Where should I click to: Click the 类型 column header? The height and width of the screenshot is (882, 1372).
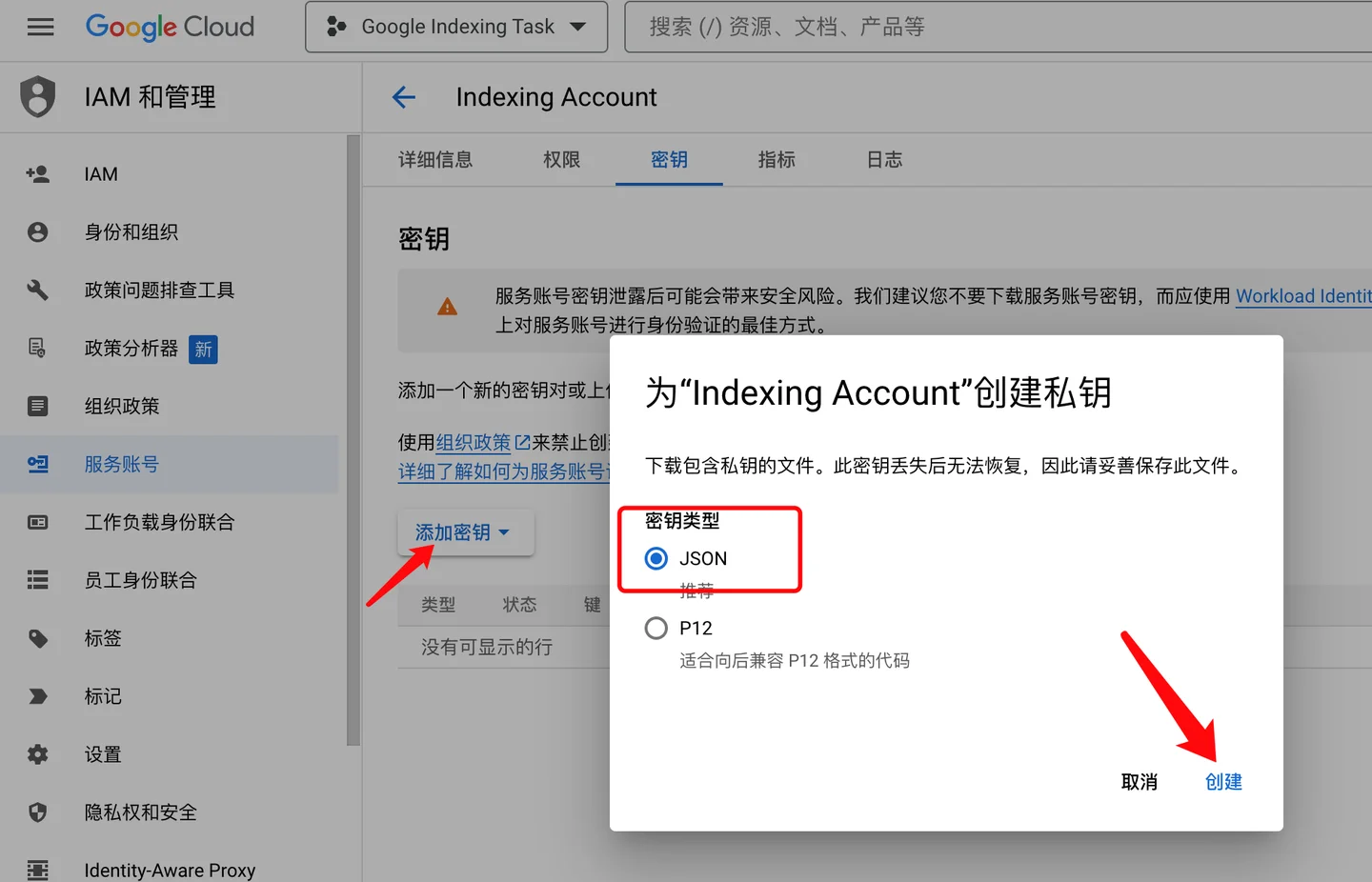[x=438, y=605]
